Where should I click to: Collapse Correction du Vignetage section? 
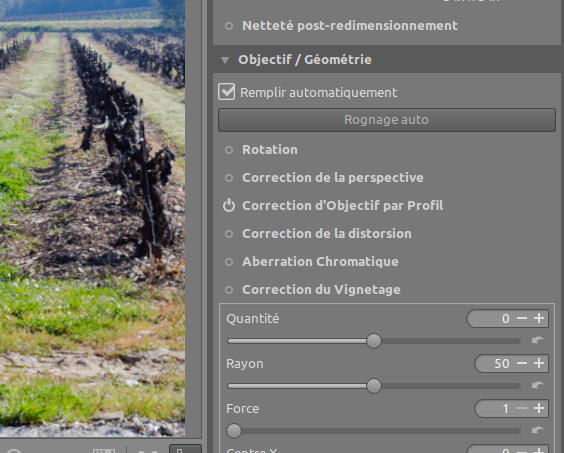tap(321, 290)
